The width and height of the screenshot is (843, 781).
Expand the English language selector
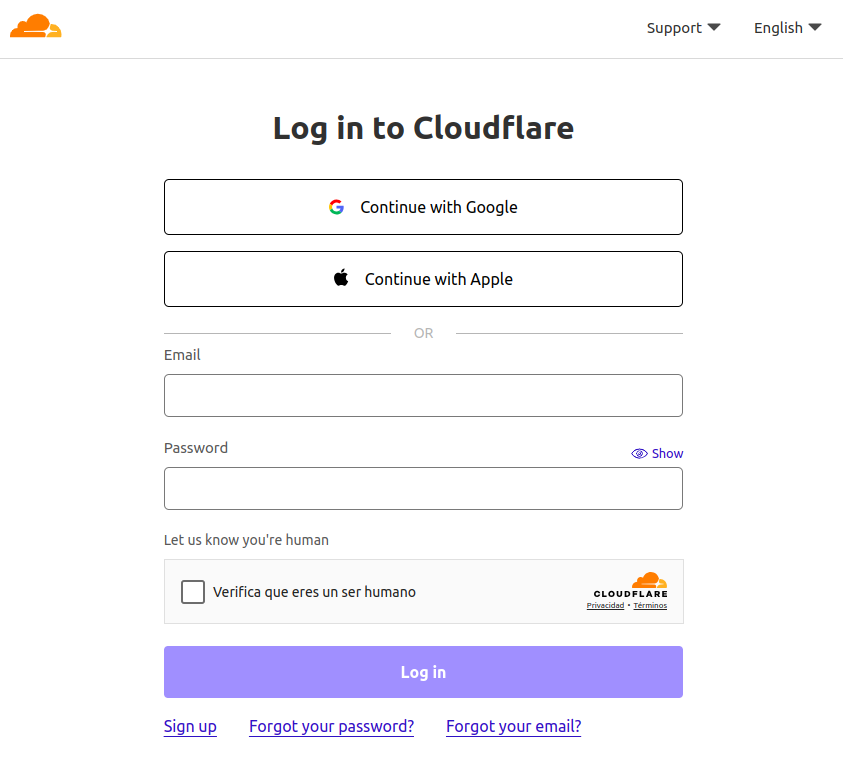pyautogui.click(x=787, y=28)
